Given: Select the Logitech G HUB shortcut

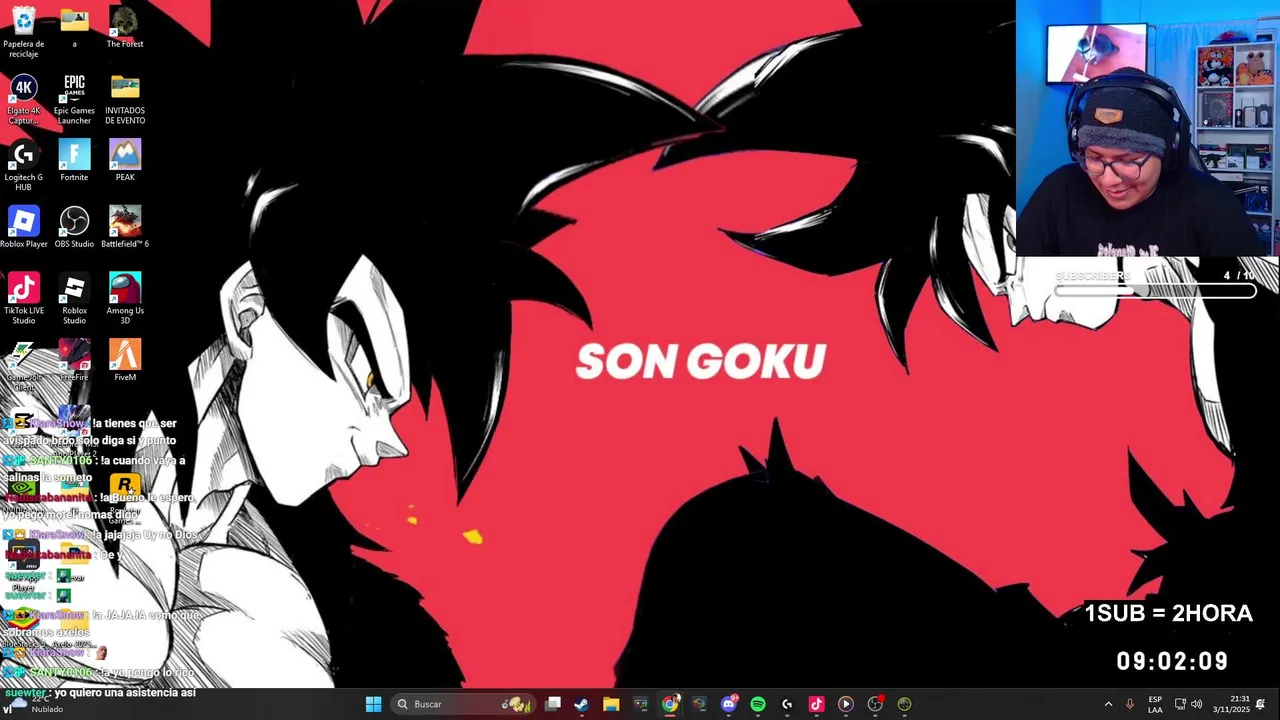Looking at the screenshot, I should 23,165.
